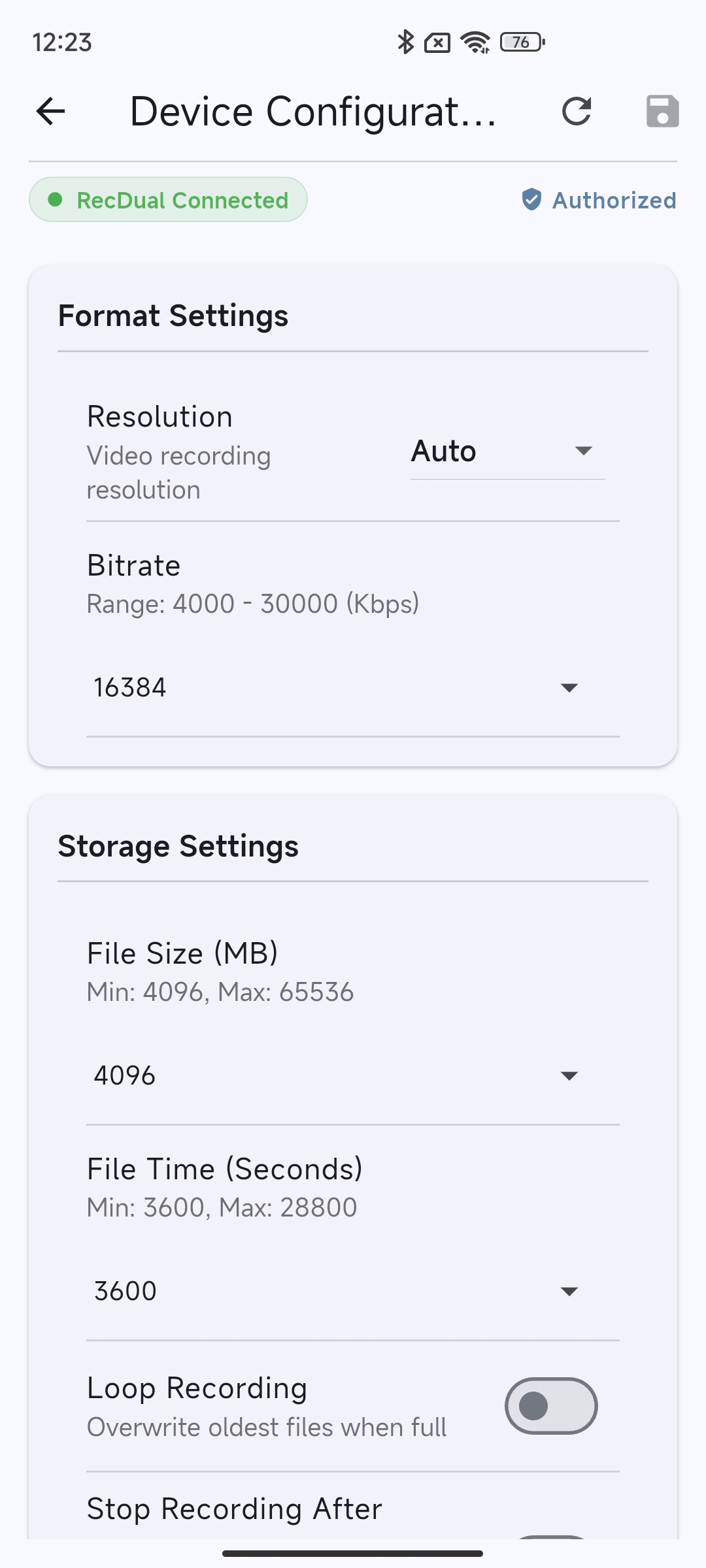Tap the bottom navigation gesture bar
The image size is (706, 1568).
[353, 1554]
